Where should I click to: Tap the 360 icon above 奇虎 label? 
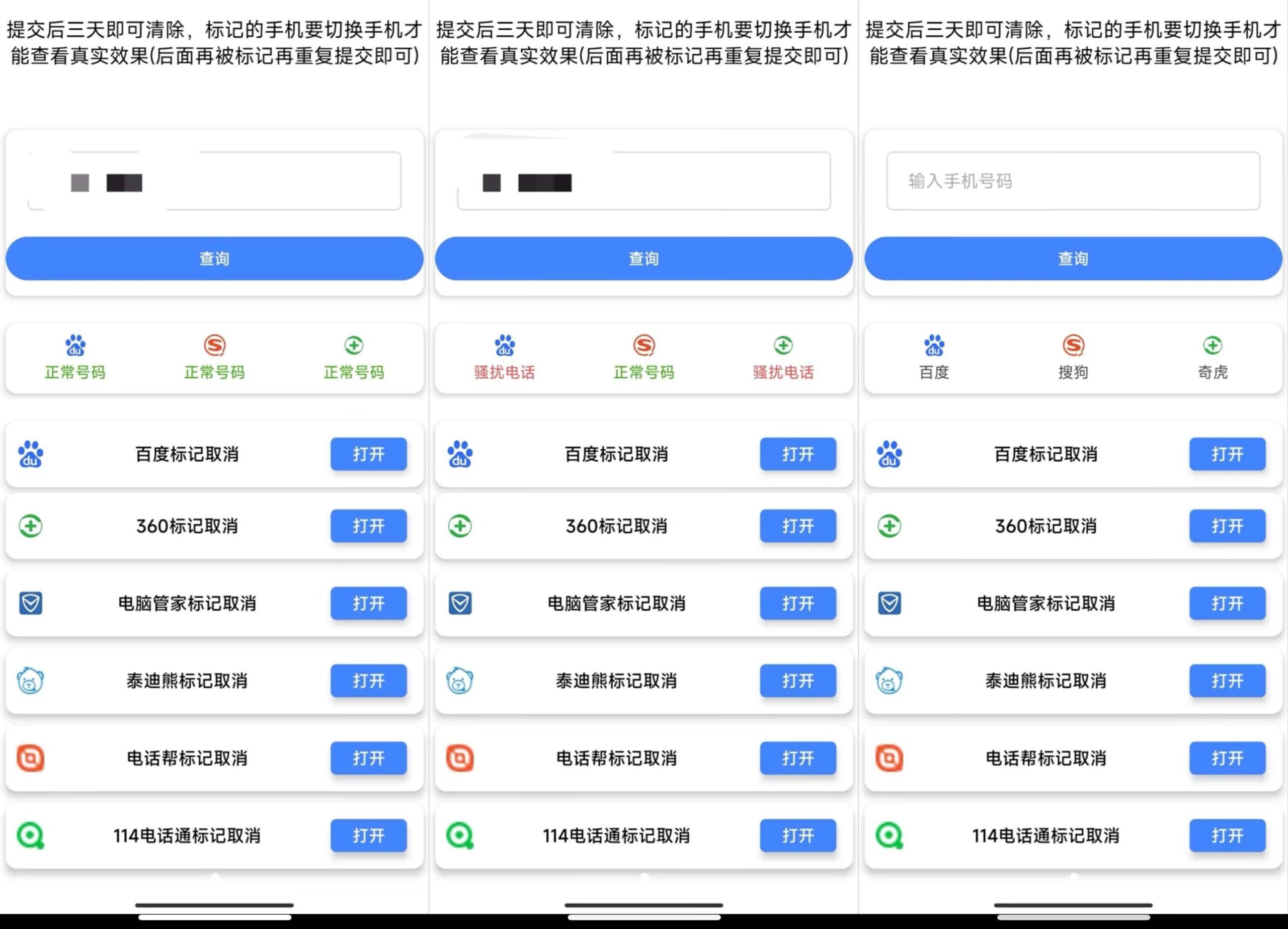tap(1213, 345)
